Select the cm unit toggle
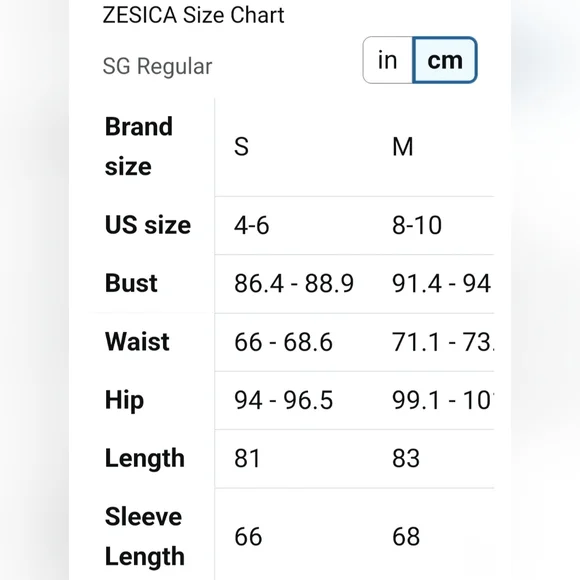 445,60
